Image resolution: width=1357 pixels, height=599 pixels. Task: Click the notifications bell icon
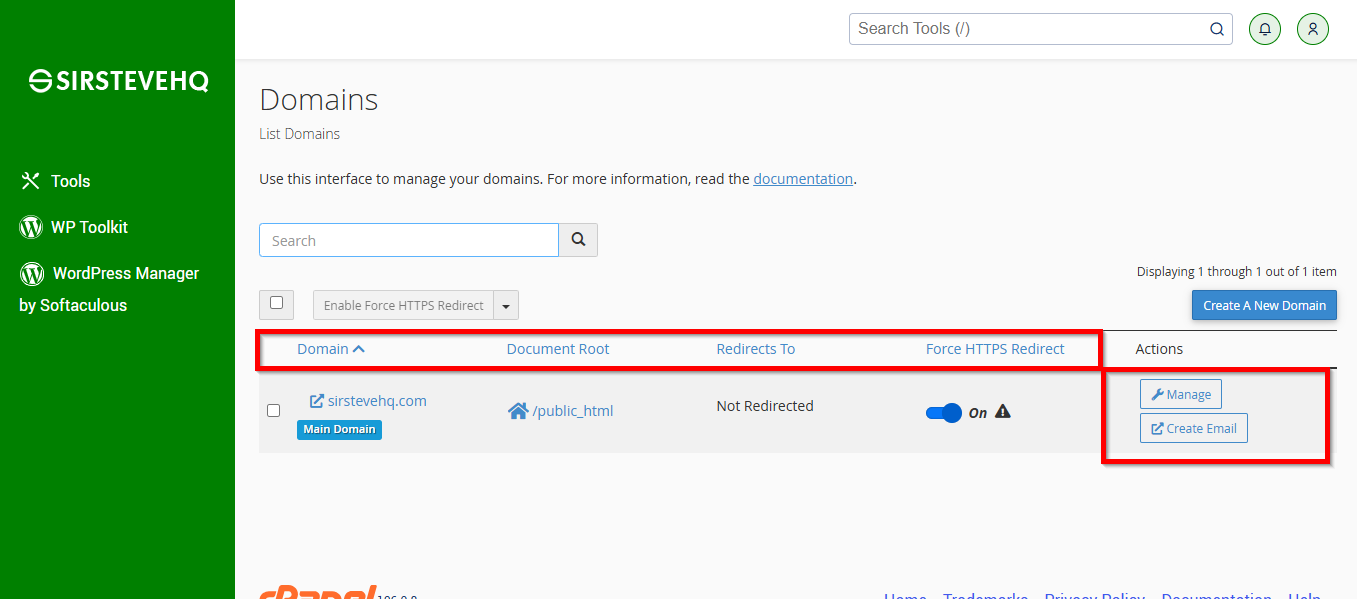pyautogui.click(x=1265, y=29)
